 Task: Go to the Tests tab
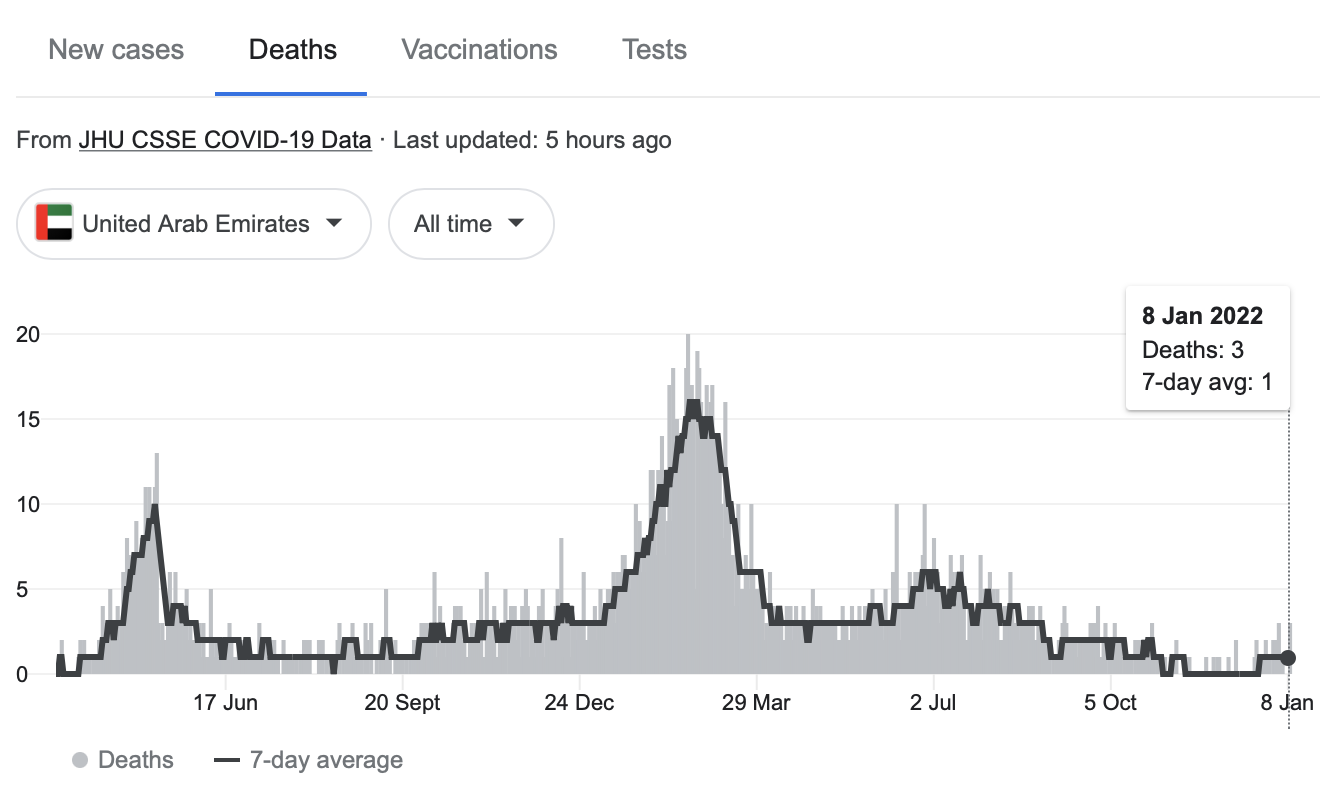coord(654,50)
